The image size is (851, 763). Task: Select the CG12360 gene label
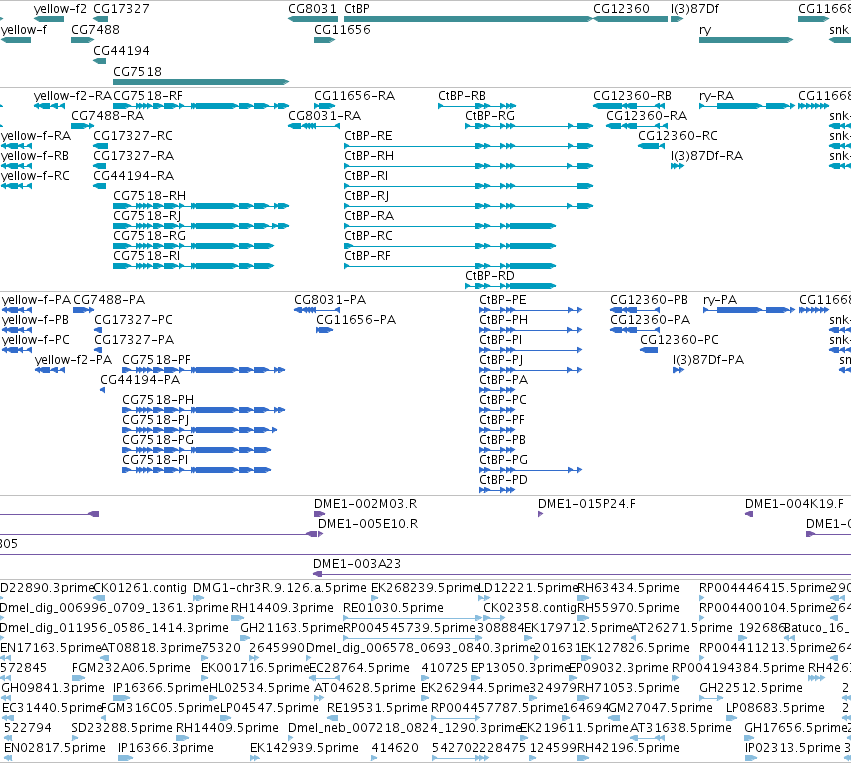[x=621, y=9]
